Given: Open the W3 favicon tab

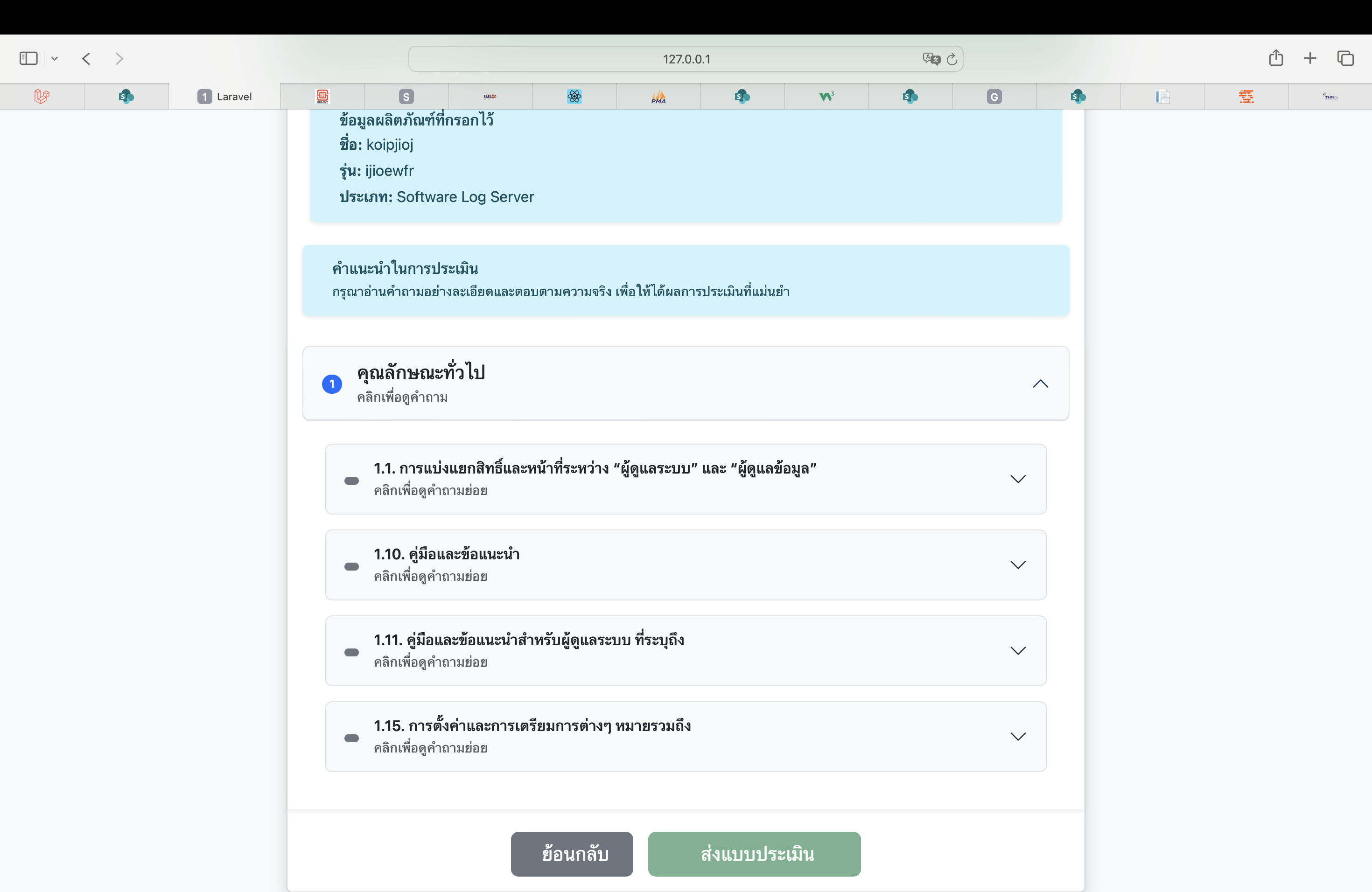Looking at the screenshot, I should 826,96.
